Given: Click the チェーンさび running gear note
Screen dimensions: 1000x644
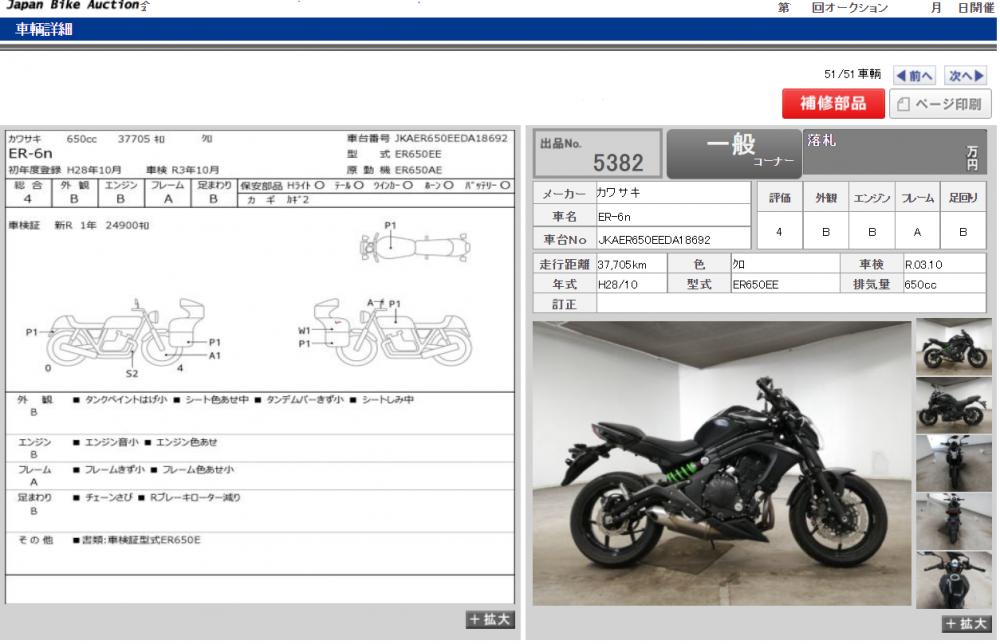Looking at the screenshot, I should pos(108,497).
